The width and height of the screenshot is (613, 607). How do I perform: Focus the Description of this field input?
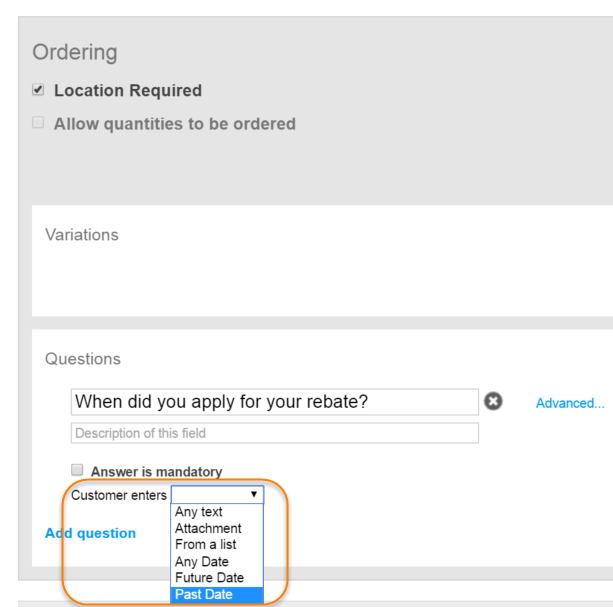275,433
